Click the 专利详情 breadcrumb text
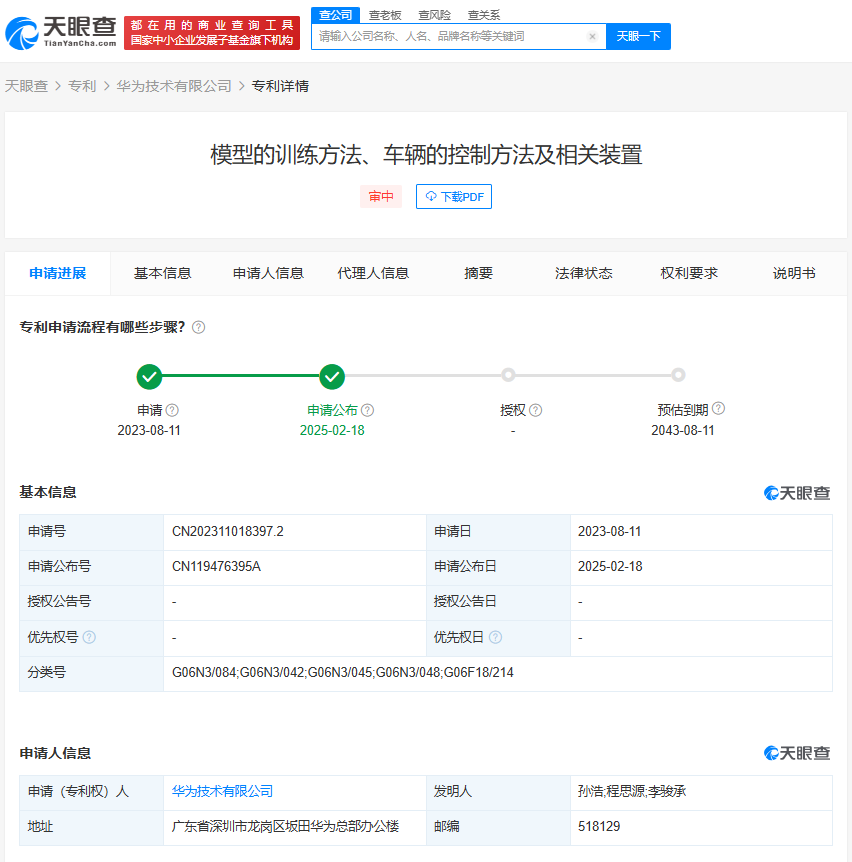Screen dimensions: 852x862 click(280, 86)
